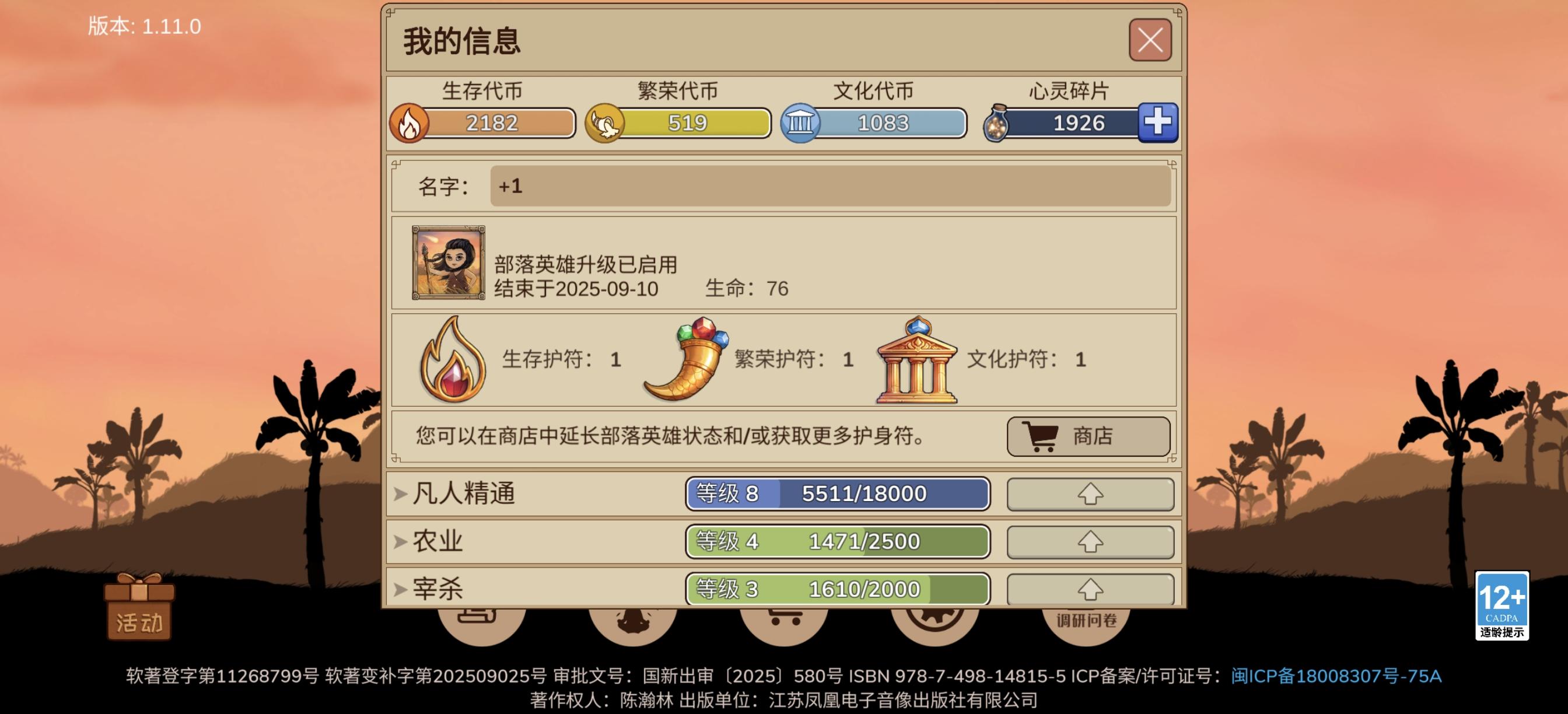Open the 12+ CADPA age rating notice
Image resolution: width=1568 pixels, height=714 pixels.
(1501, 605)
